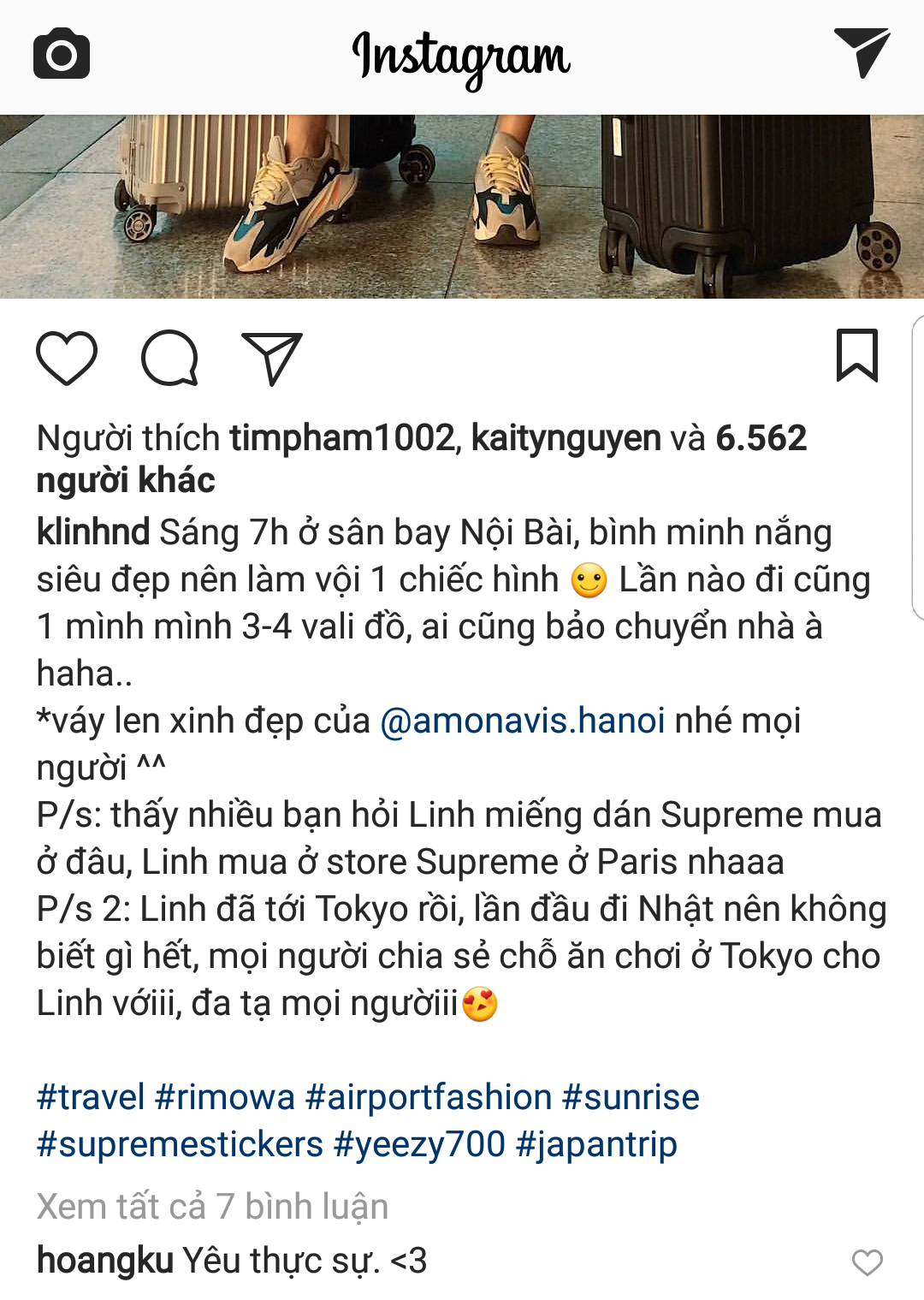Open the #airportfashion hashtag
924x1300 pixels.
tap(429, 1097)
